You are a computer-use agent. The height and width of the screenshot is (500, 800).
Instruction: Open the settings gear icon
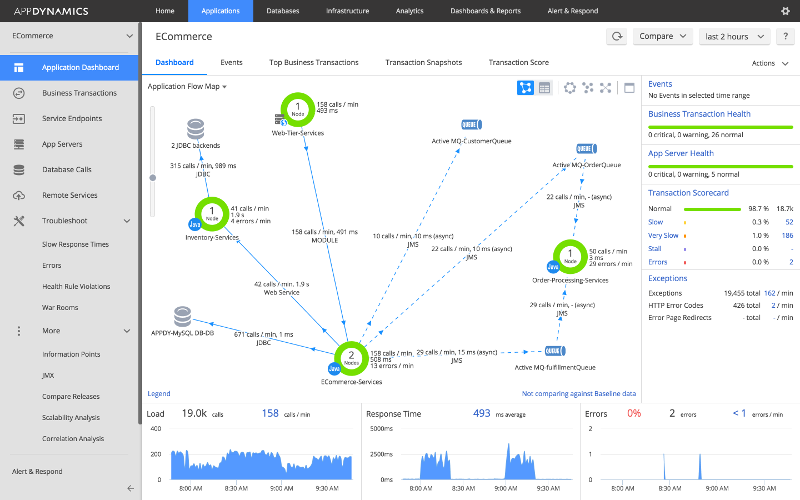click(784, 11)
